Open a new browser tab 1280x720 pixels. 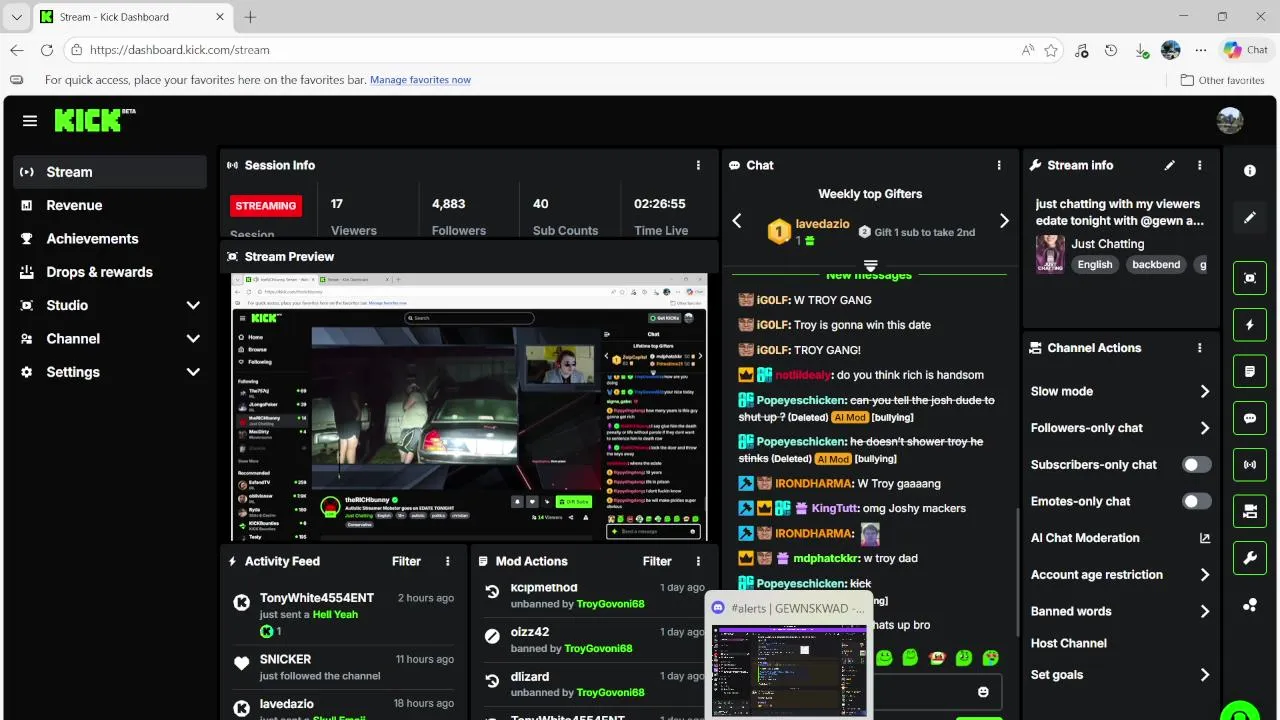[x=250, y=17]
